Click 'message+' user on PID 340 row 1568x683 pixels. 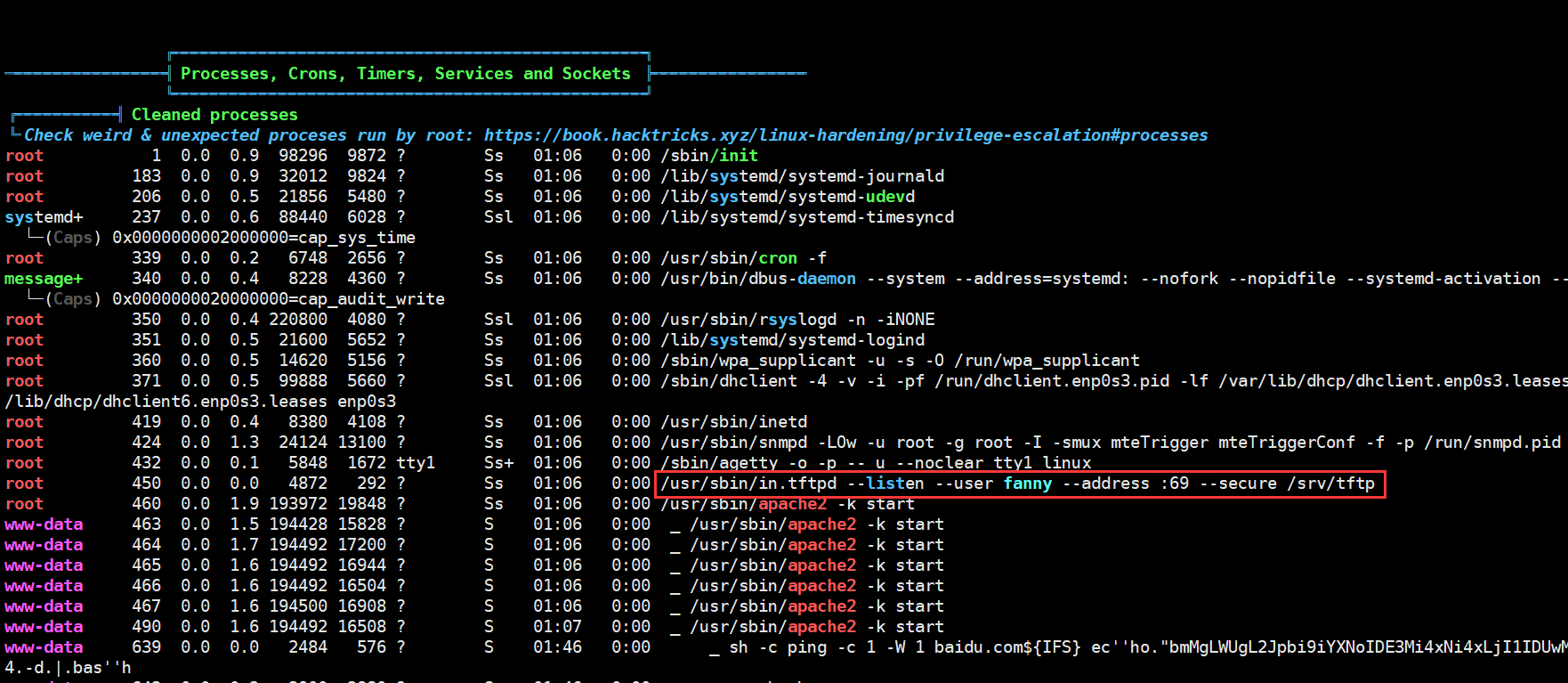[x=44, y=279]
